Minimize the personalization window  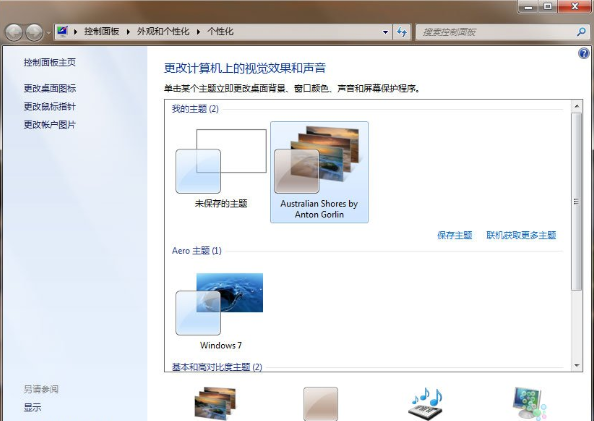[x=529, y=7]
